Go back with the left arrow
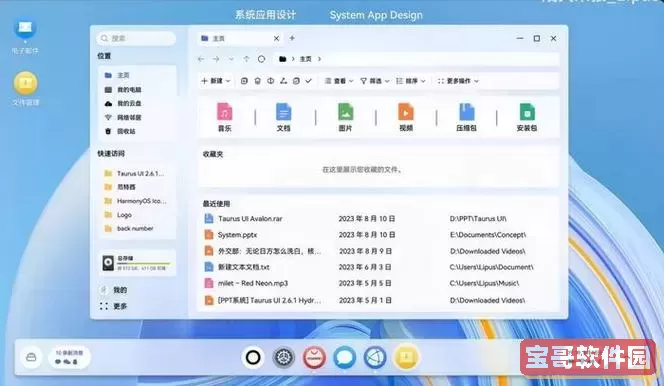Screen dimensions: 664x386 (x=201, y=59)
